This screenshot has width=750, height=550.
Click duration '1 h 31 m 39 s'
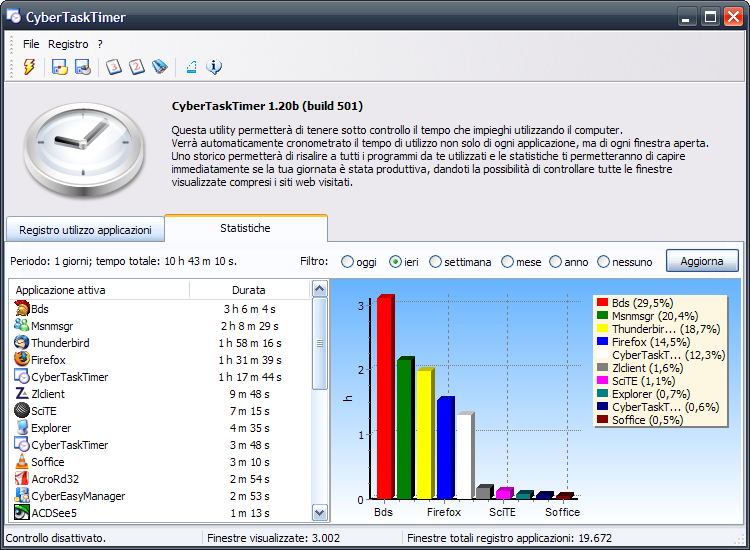[250, 360]
